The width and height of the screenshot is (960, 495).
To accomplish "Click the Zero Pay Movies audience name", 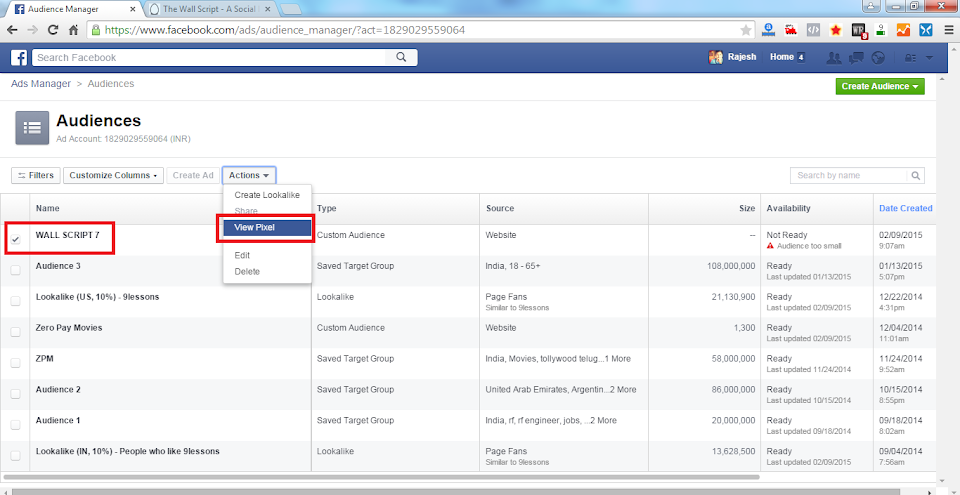I will 69,328.
